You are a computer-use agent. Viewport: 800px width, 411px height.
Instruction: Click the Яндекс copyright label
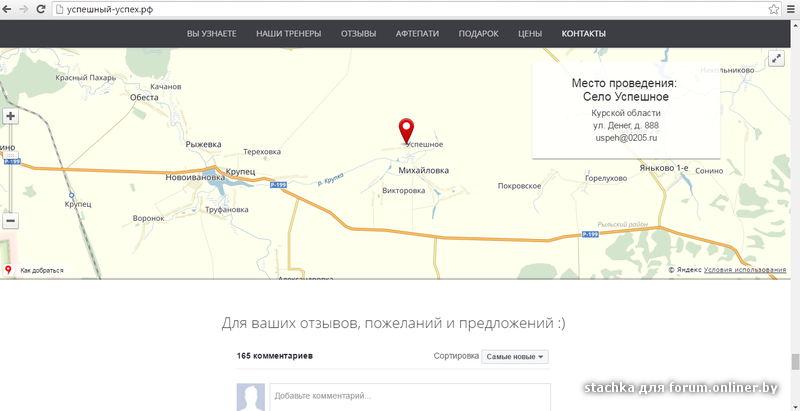point(685,270)
